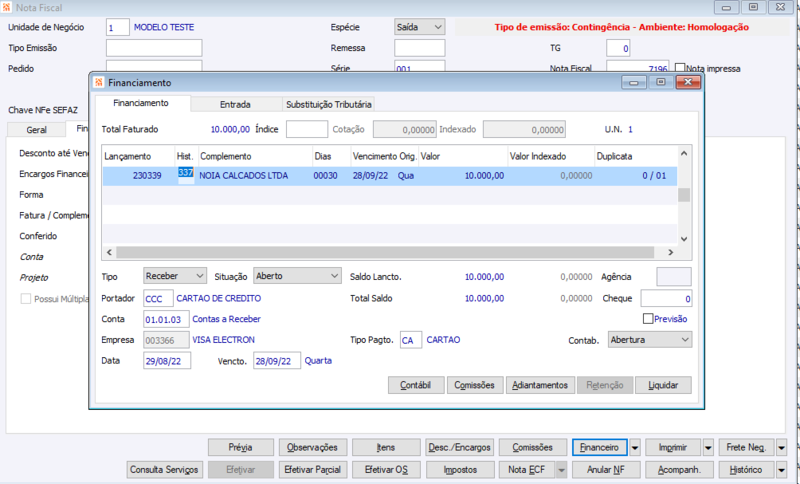Click the Liquidar button
The height and width of the screenshot is (484, 800).
point(663,385)
